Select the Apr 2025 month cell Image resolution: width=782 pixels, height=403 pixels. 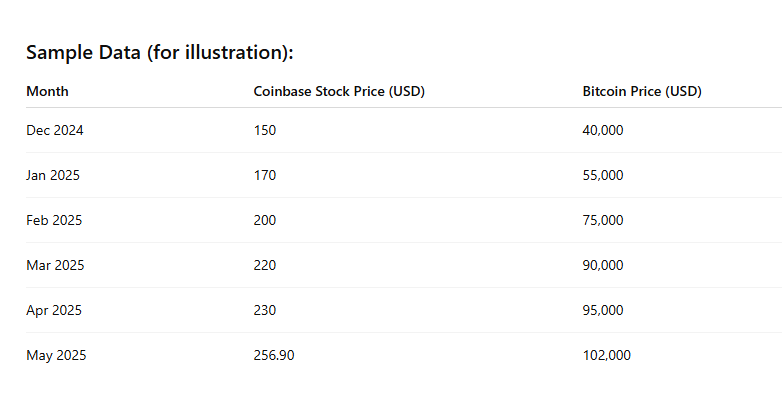coord(54,310)
